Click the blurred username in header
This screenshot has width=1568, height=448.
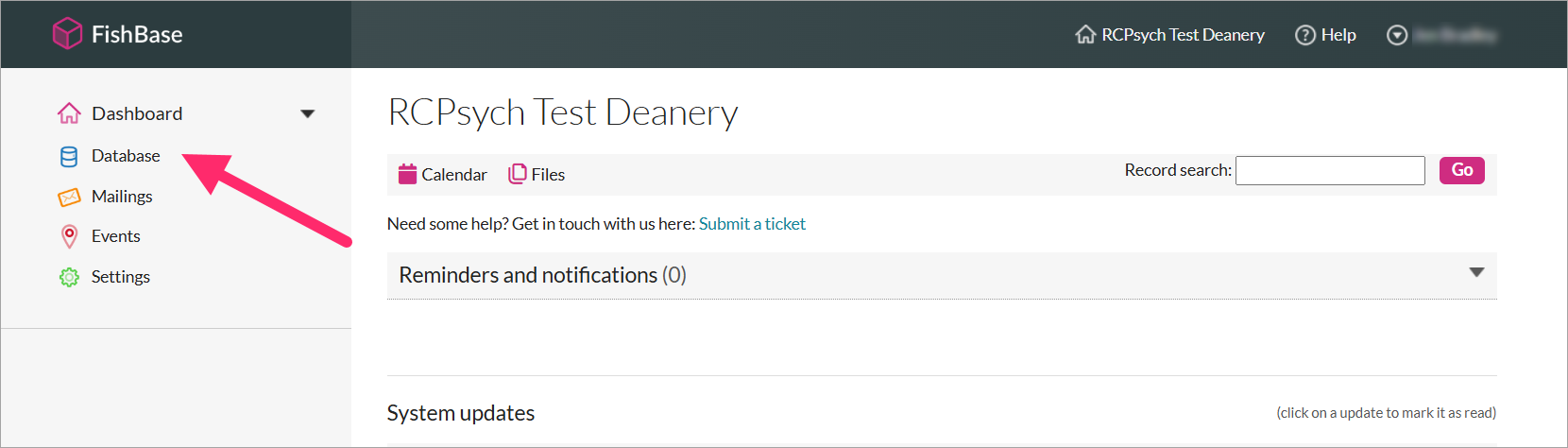pyautogui.click(x=1455, y=35)
